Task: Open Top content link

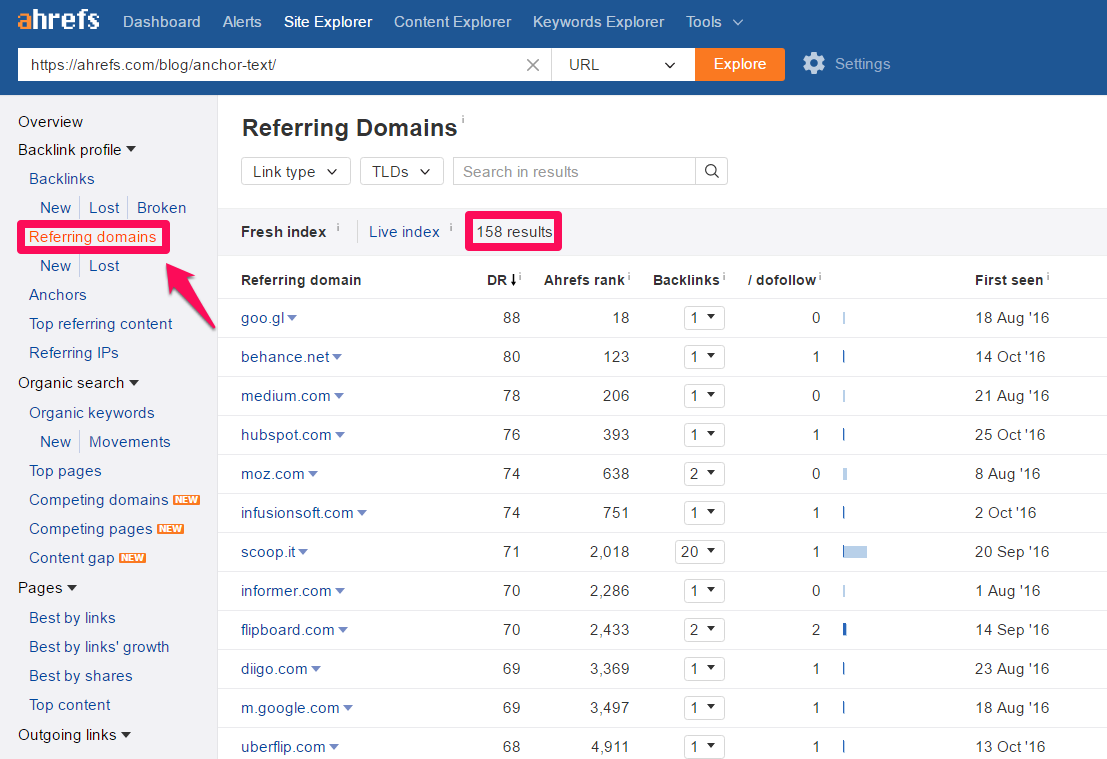Action: (69, 704)
